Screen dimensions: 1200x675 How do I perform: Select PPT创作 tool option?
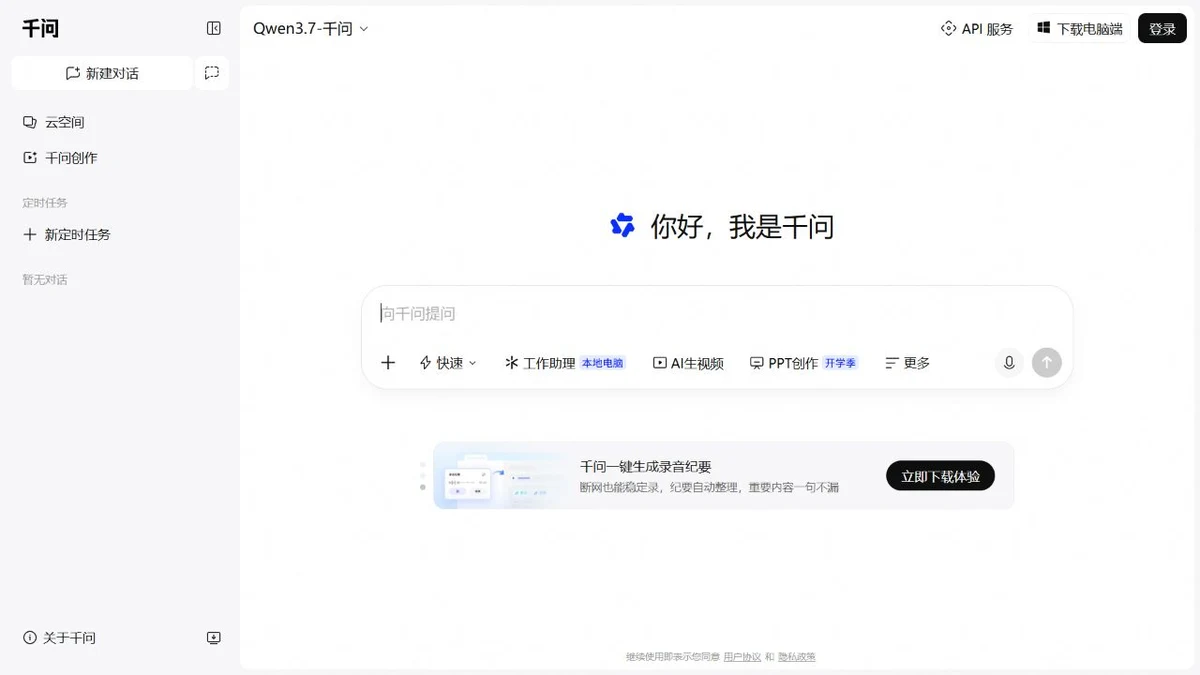pos(804,363)
